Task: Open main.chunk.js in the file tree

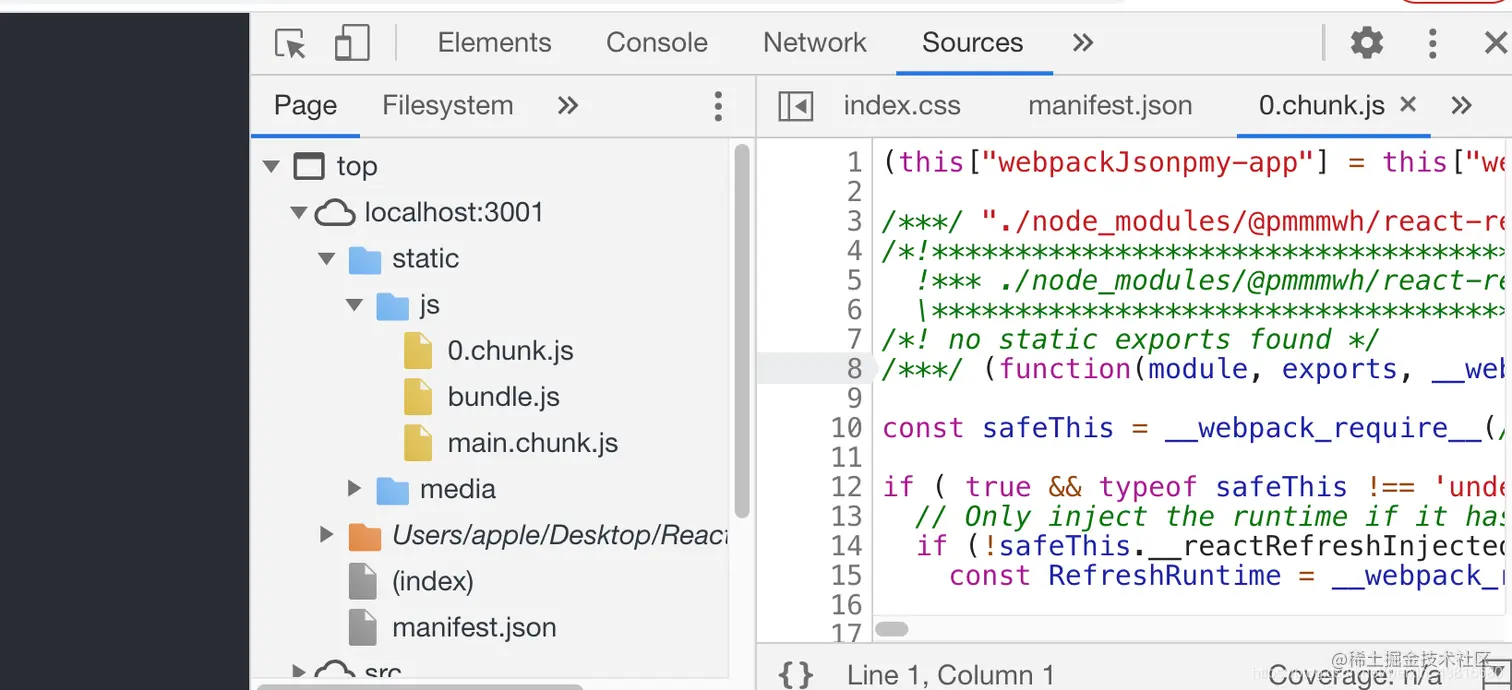Action: point(533,443)
